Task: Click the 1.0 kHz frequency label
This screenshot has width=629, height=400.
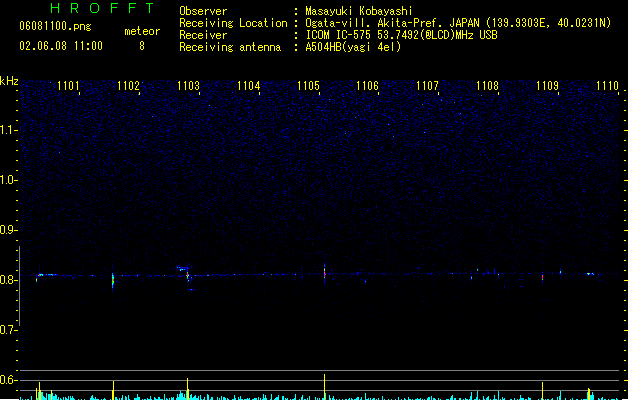Action: click(8, 180)
